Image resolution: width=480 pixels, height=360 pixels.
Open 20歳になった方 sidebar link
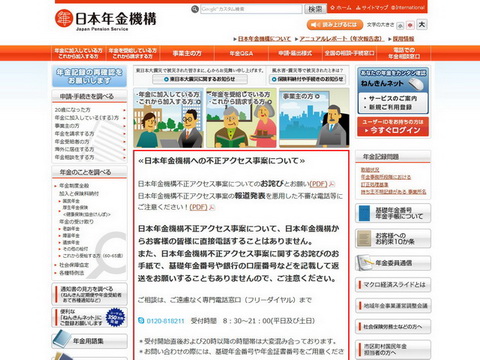[x=73, y=110]
